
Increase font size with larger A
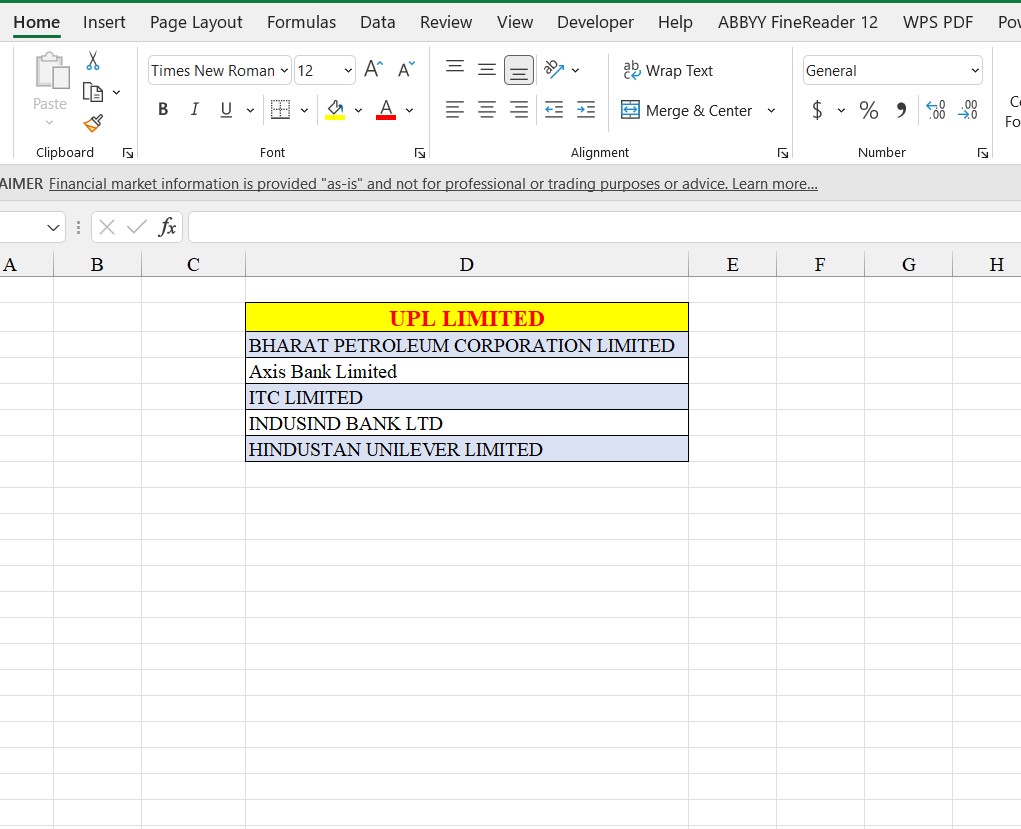coord(374,69)
